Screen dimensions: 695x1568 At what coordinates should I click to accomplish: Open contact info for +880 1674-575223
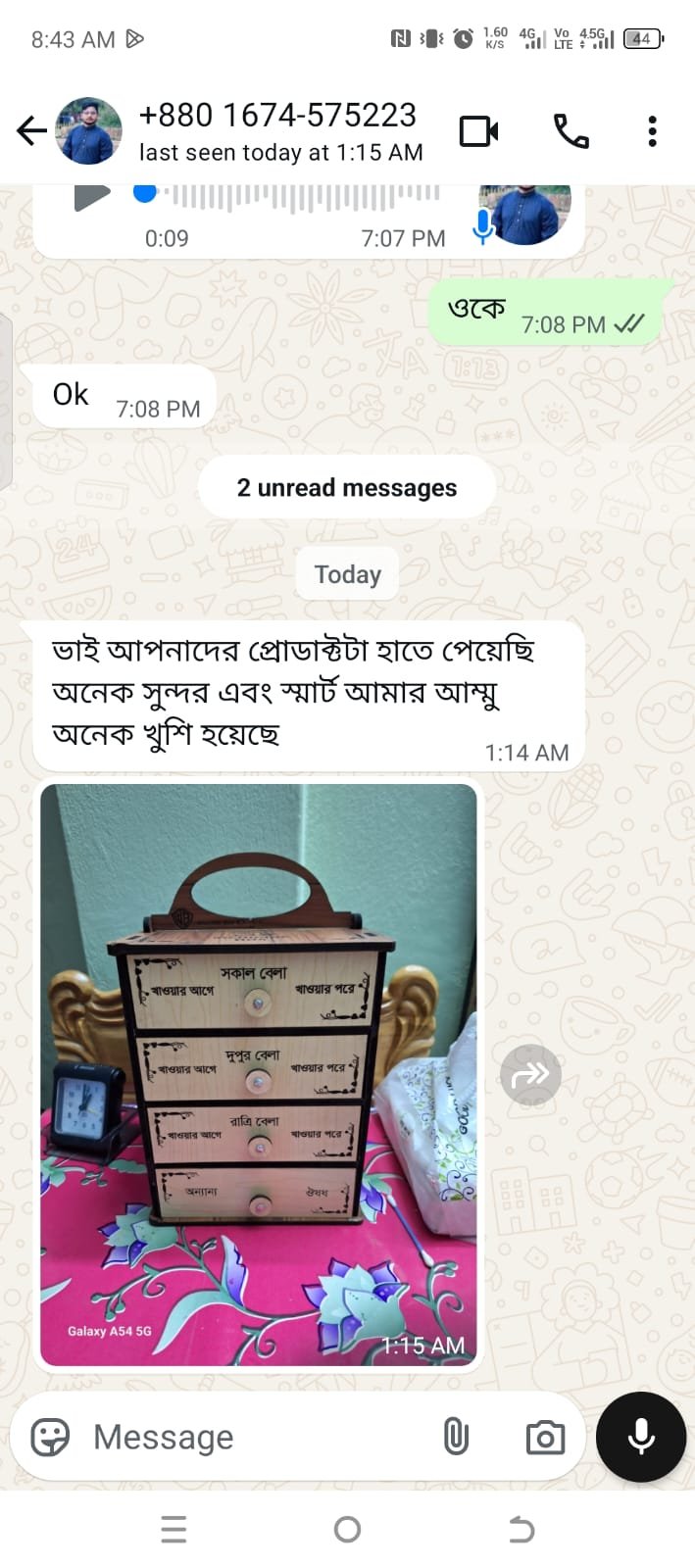[x=280, y=130]
